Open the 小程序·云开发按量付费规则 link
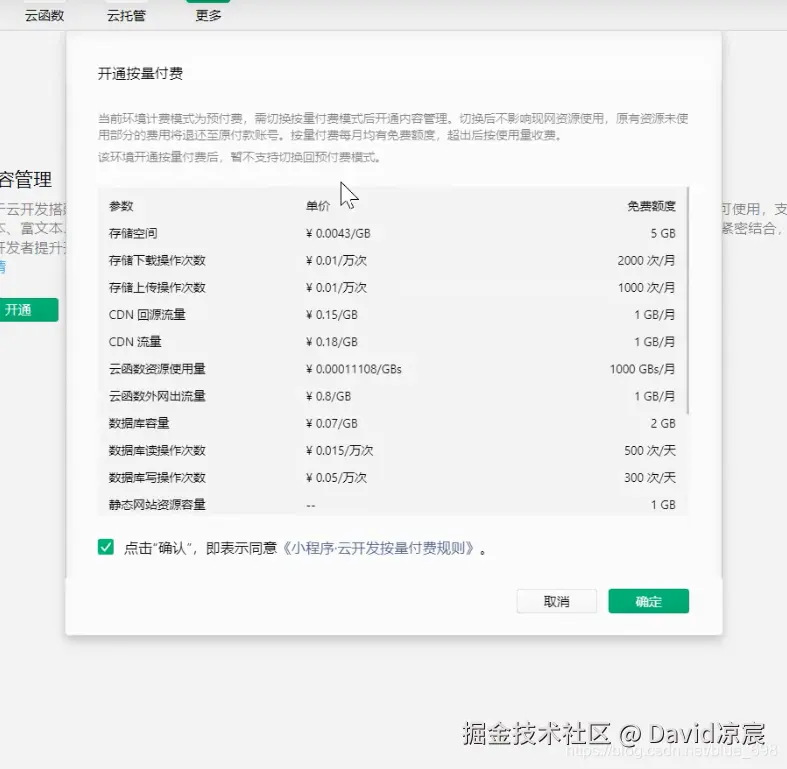787x769 pixels. click(378, 548)
